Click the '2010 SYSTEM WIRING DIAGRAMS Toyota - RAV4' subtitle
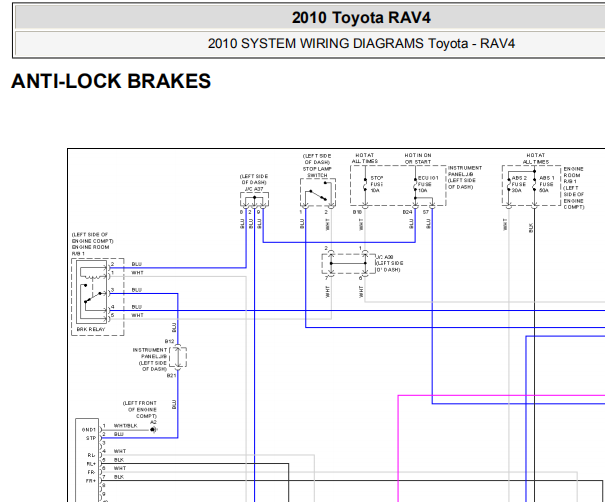 click(x=361, y=44)
